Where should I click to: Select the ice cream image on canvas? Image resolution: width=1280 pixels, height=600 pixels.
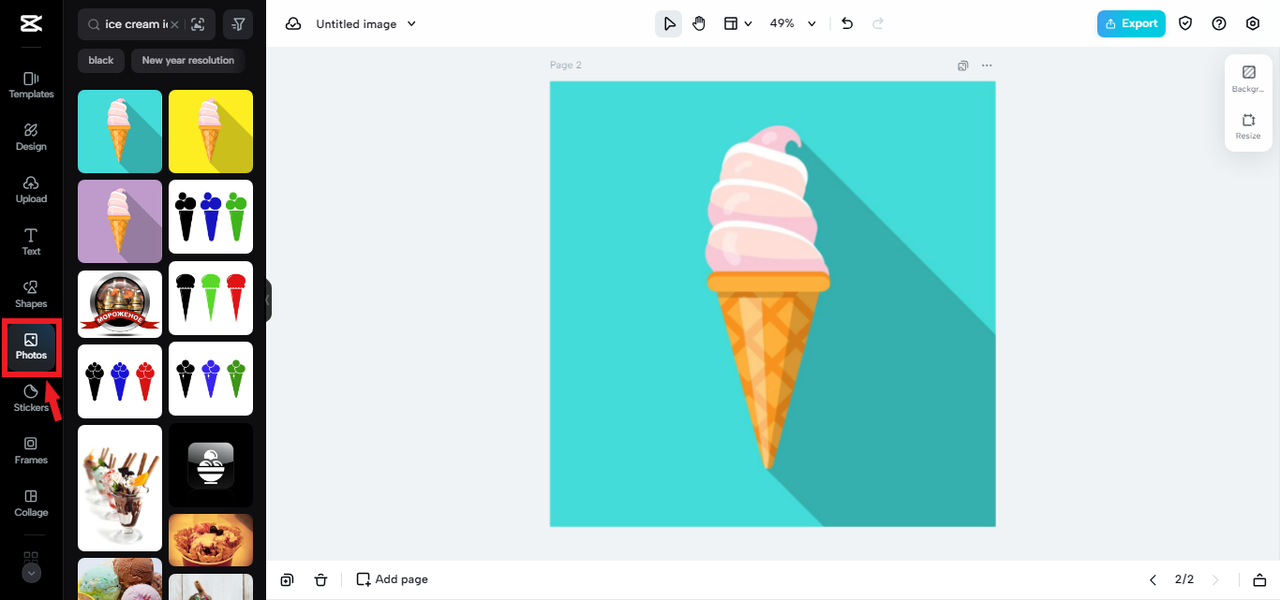(x=772, y=303)
